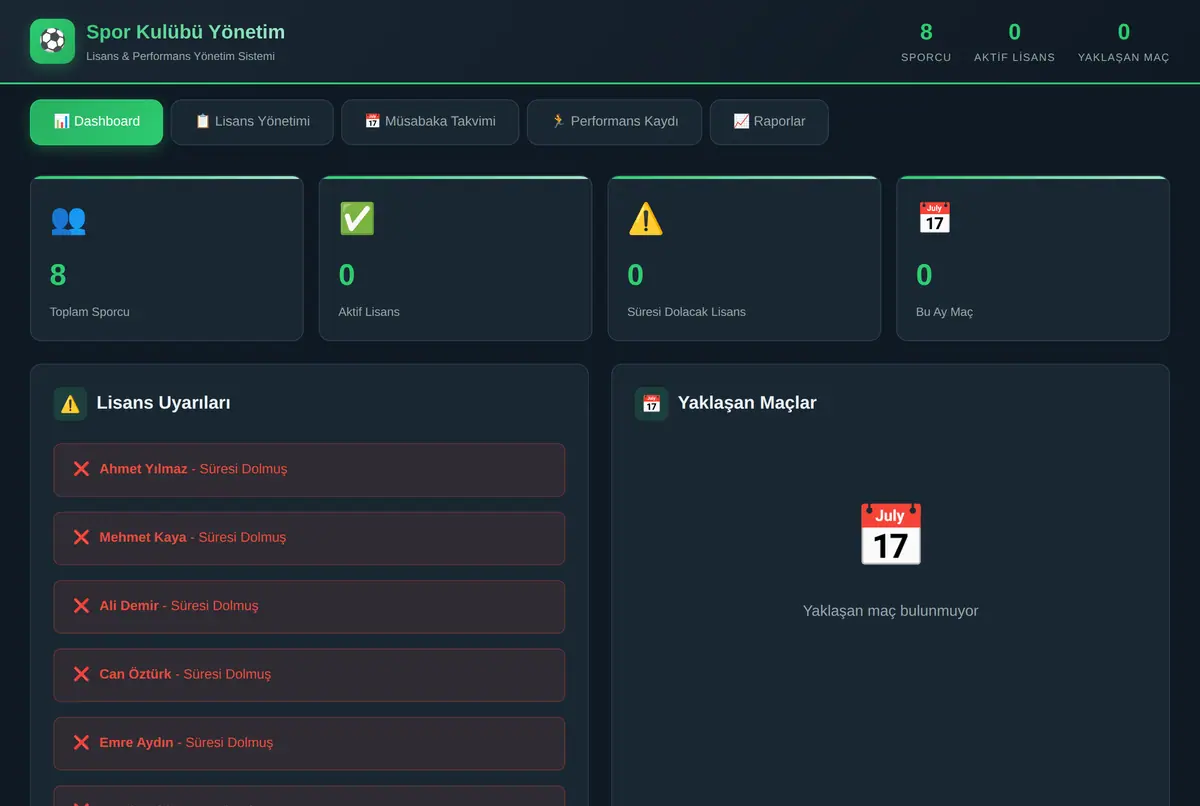Click the large calendar icon in empty matches panel
This screenshot has height=806, width=1200.
(890, 534)
